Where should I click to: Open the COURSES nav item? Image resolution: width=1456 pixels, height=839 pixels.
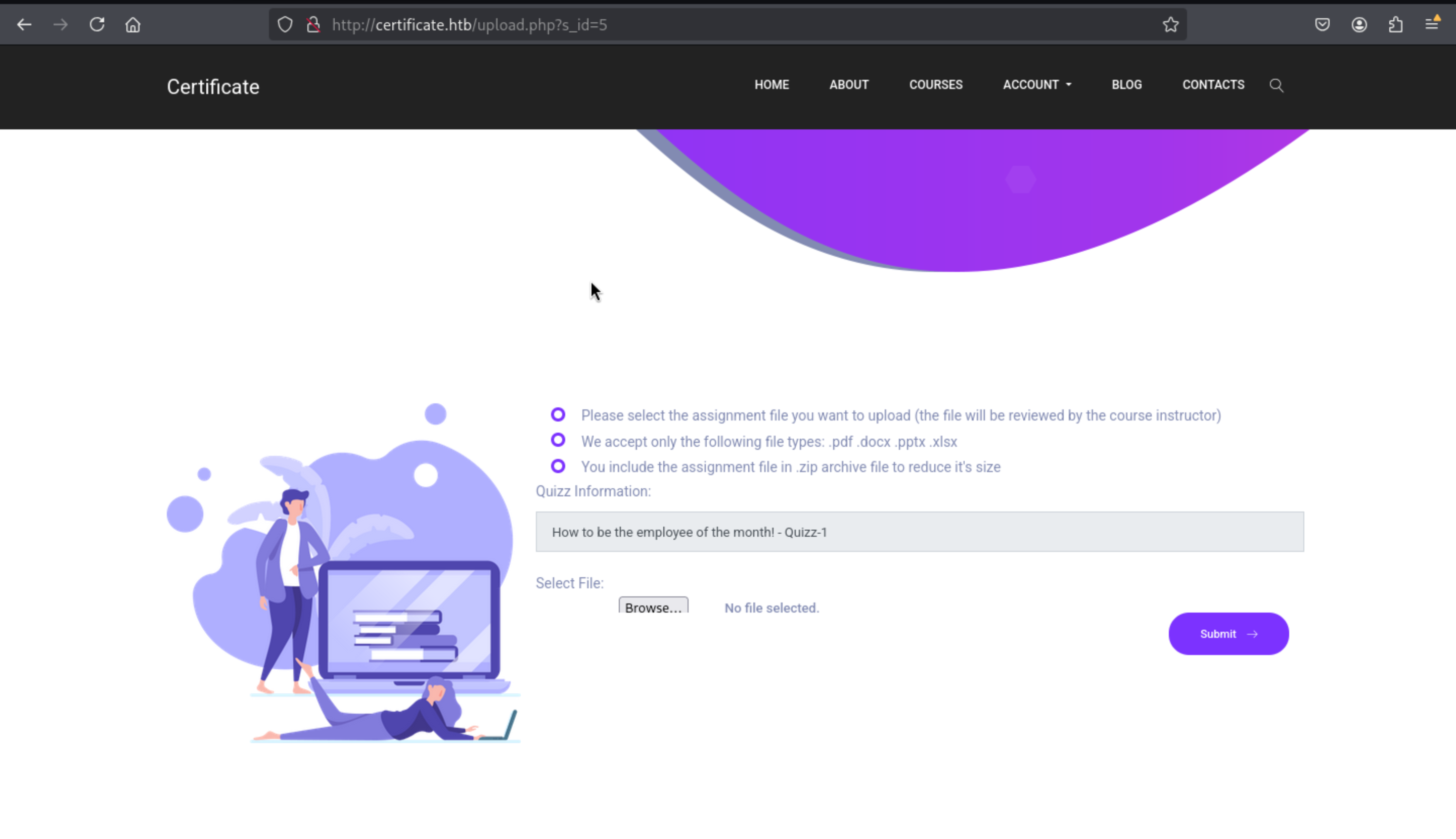(935, 85)
